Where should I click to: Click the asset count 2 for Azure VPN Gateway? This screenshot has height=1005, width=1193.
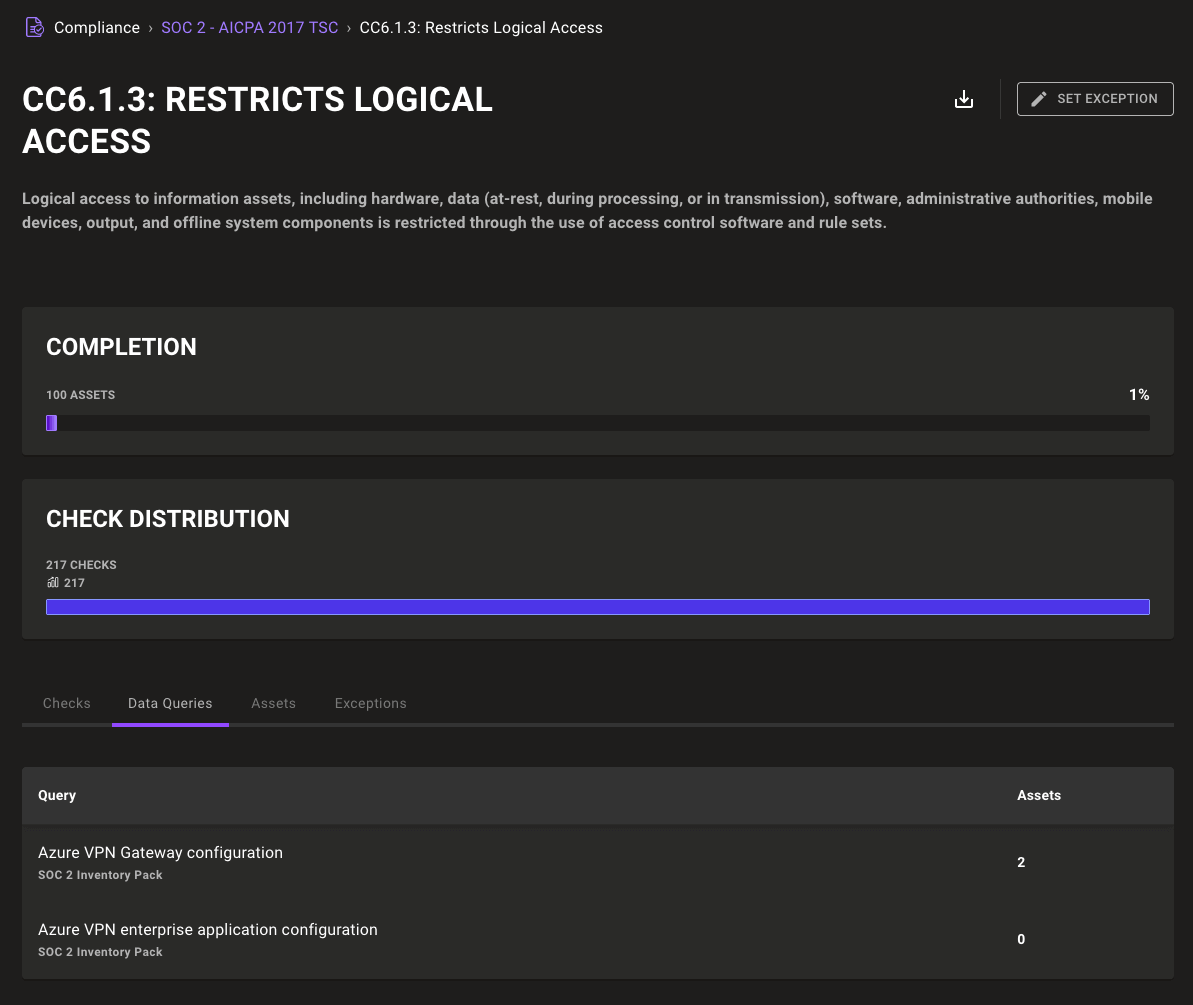pos(1020,861)
